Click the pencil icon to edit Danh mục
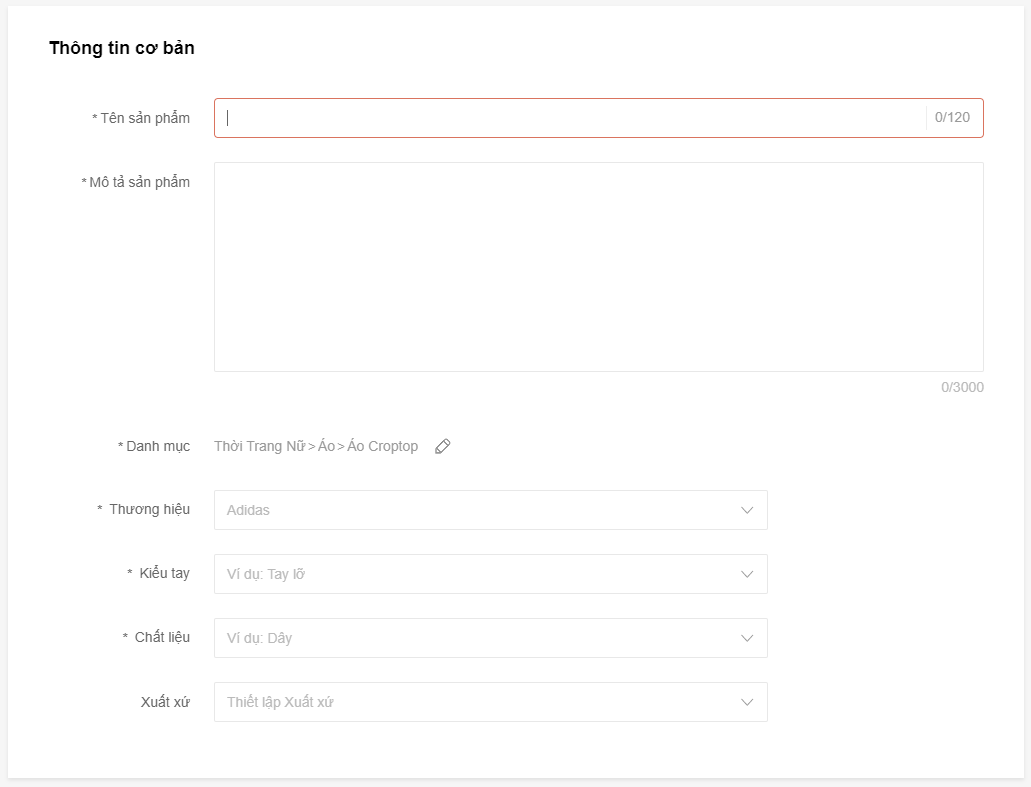Image resolution: width=1031 pixels, height=787 pixels. tap(443, 446)
